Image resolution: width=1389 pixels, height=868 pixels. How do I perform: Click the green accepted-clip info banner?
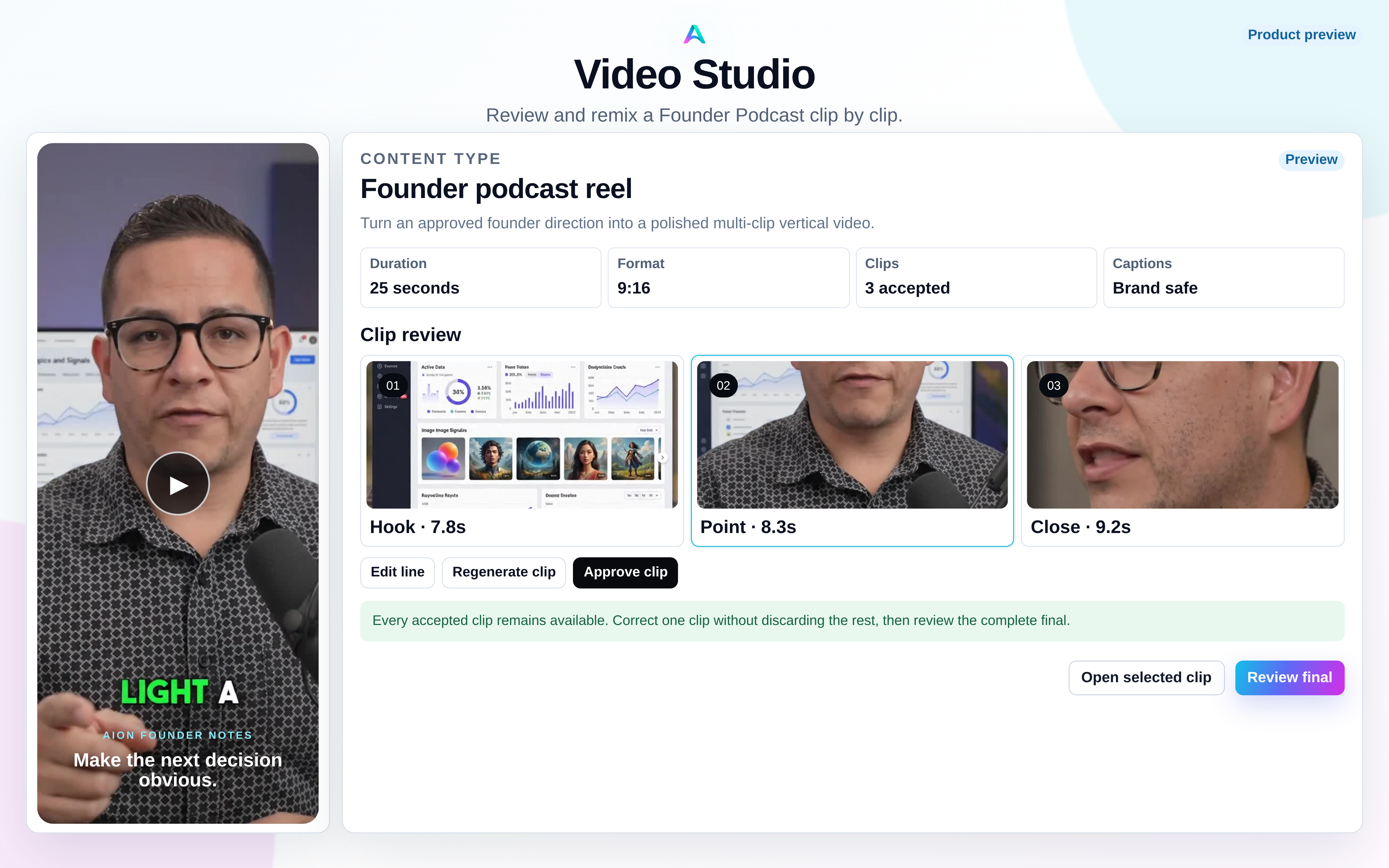point(852,620)
